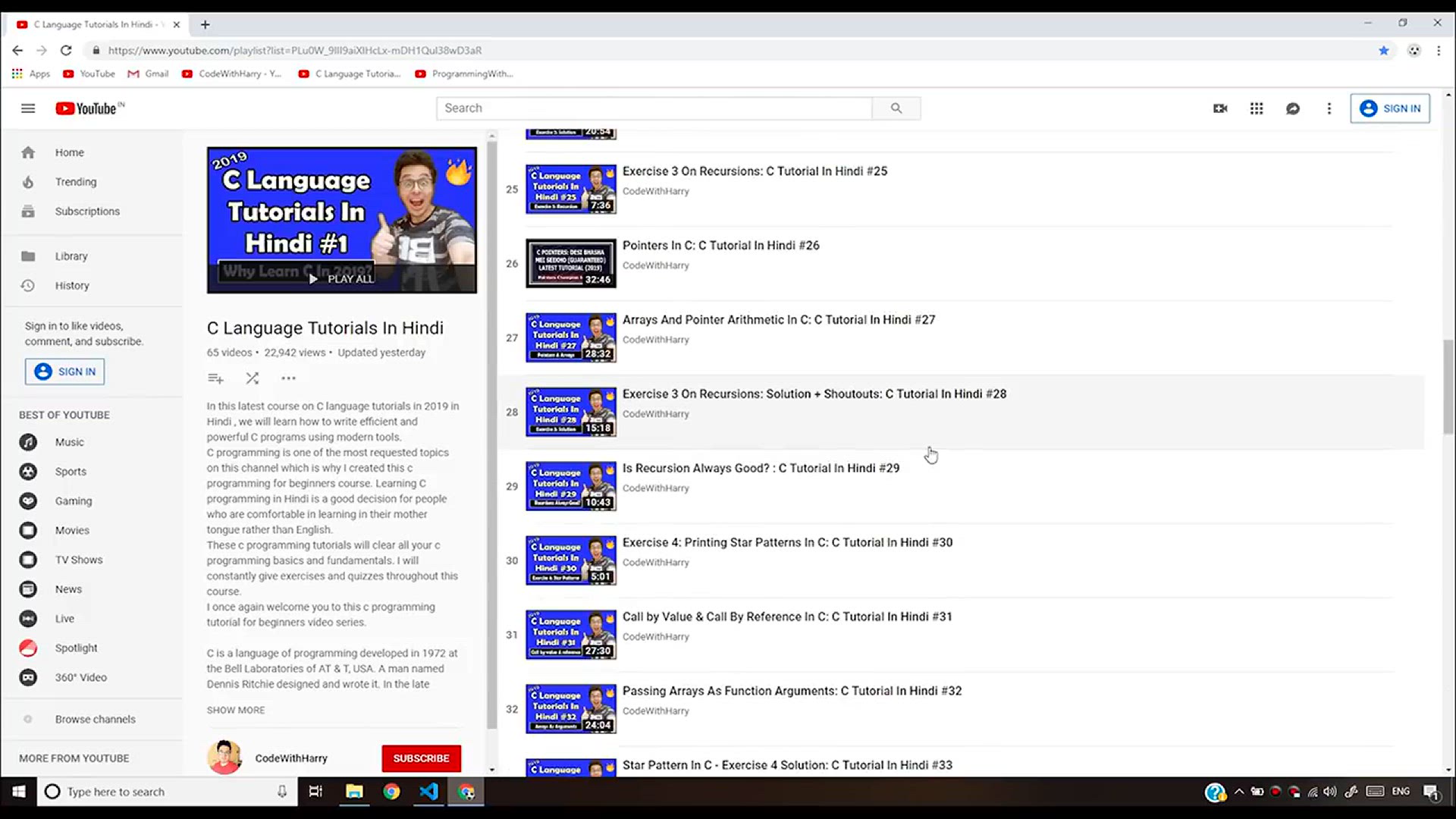The image size is (1456, 819).
Task: Click the Save playlist icon
Action: click(215, 378)
